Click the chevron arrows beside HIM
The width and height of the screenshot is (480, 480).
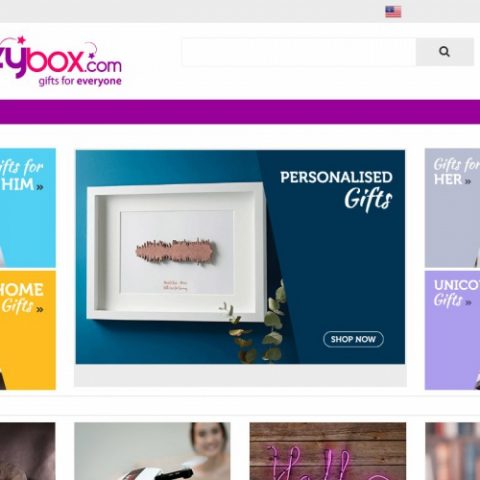click(x=40, y=187)
